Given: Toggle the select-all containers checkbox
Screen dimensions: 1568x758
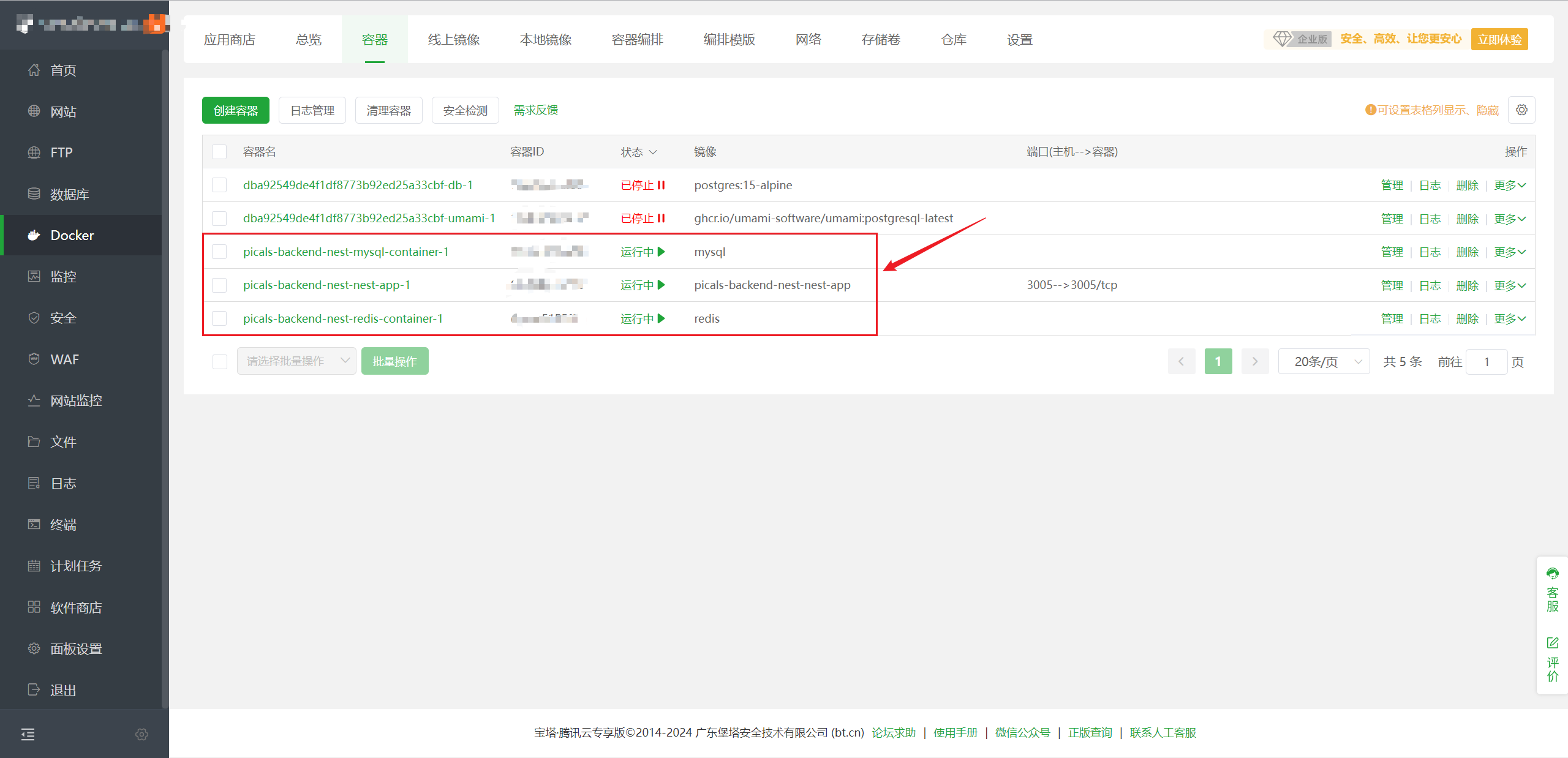Looking at the screenshot, I should pos(219,151).
